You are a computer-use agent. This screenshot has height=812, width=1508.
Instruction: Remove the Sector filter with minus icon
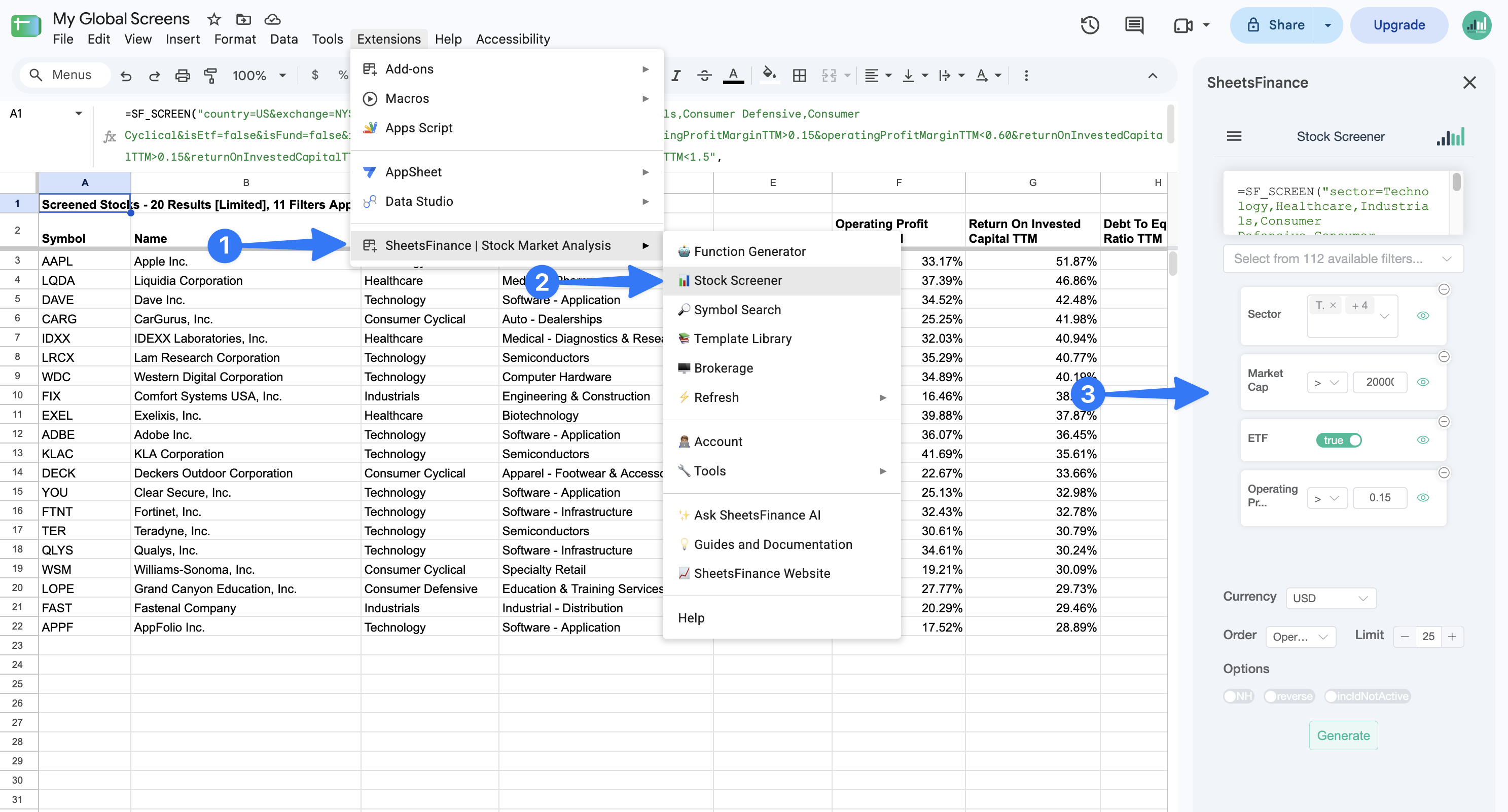tap(1444, 289)
